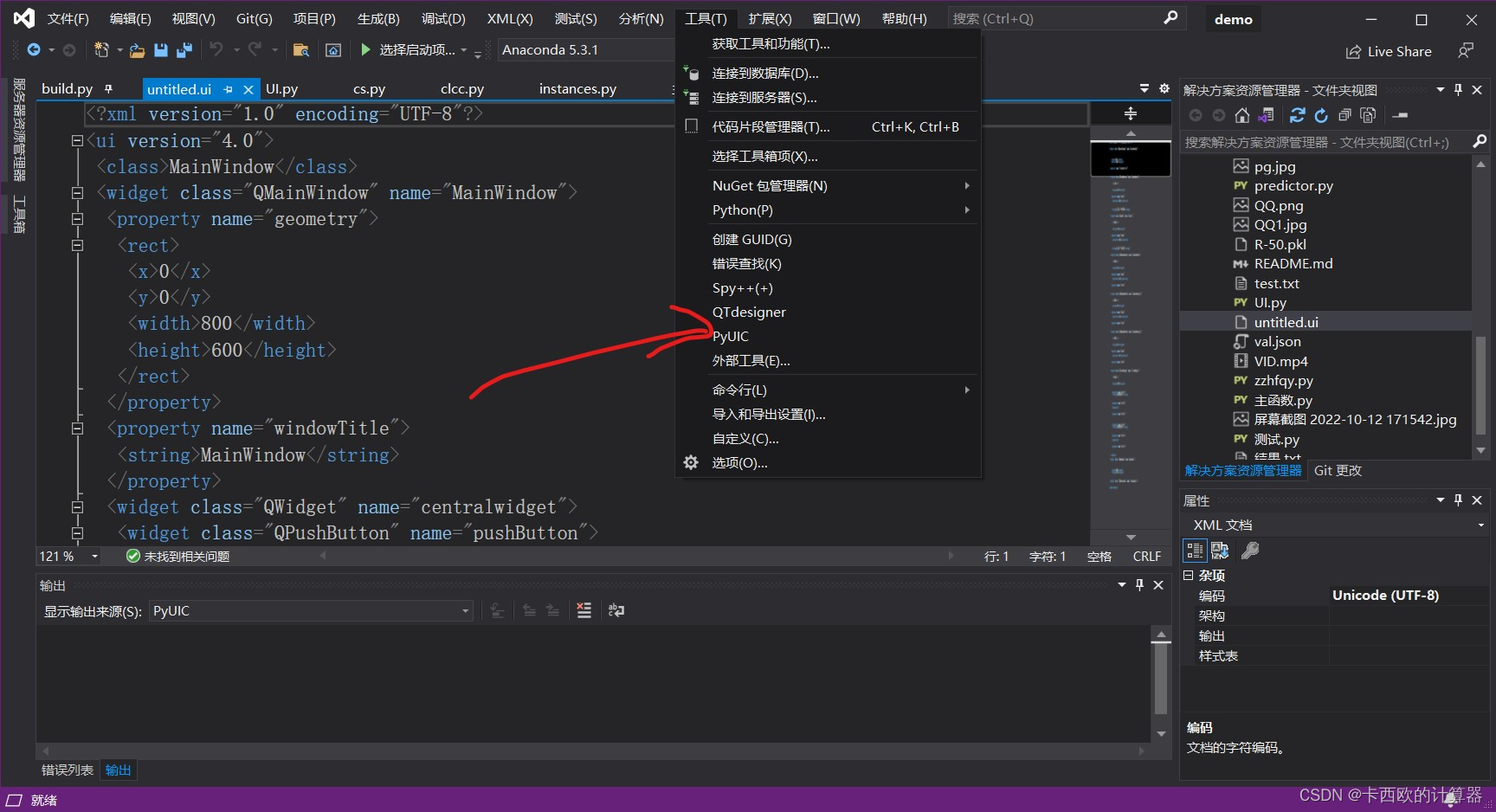
Task: Click the Live Share button
Action: tap(1388, 51)
